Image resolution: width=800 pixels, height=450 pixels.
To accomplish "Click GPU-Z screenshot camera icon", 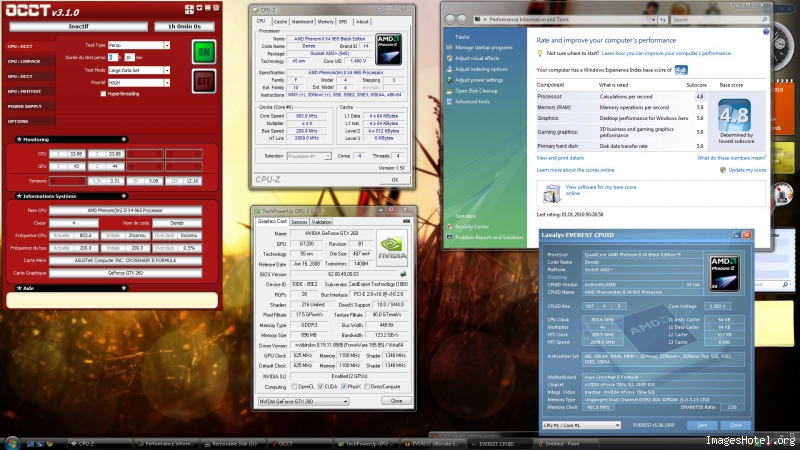I will coord(406,221).
